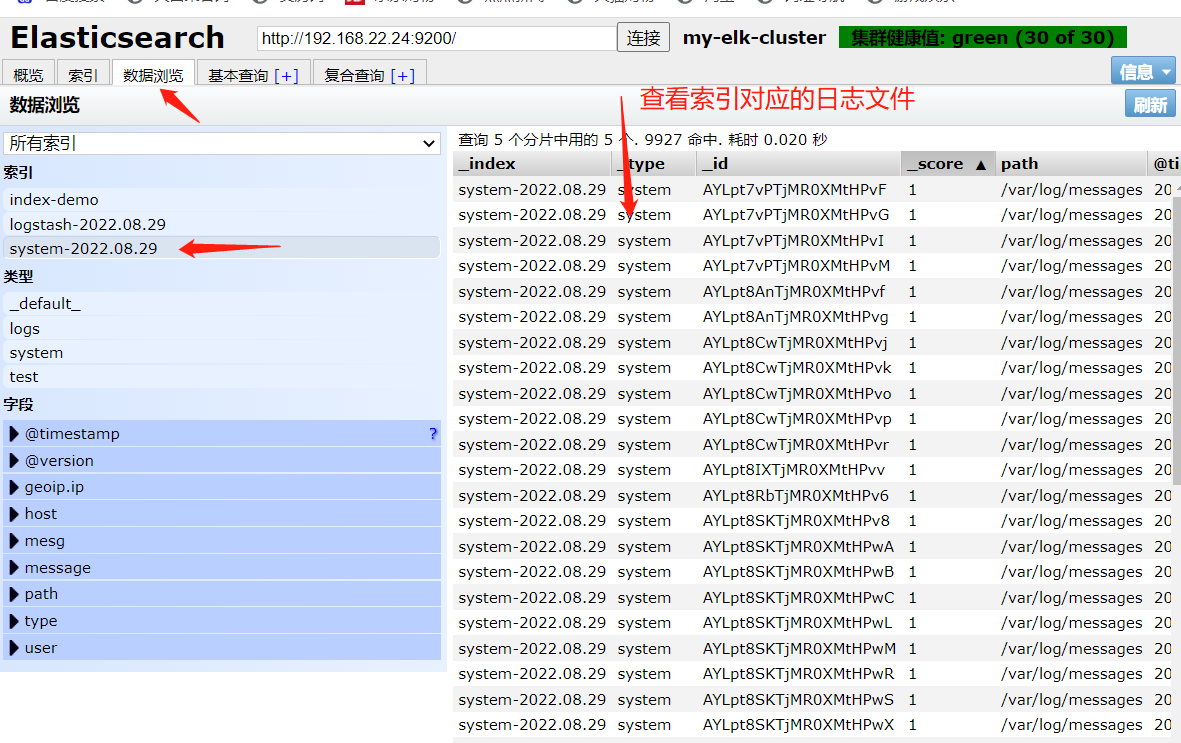Select the _default_ type

coord(222,304)
